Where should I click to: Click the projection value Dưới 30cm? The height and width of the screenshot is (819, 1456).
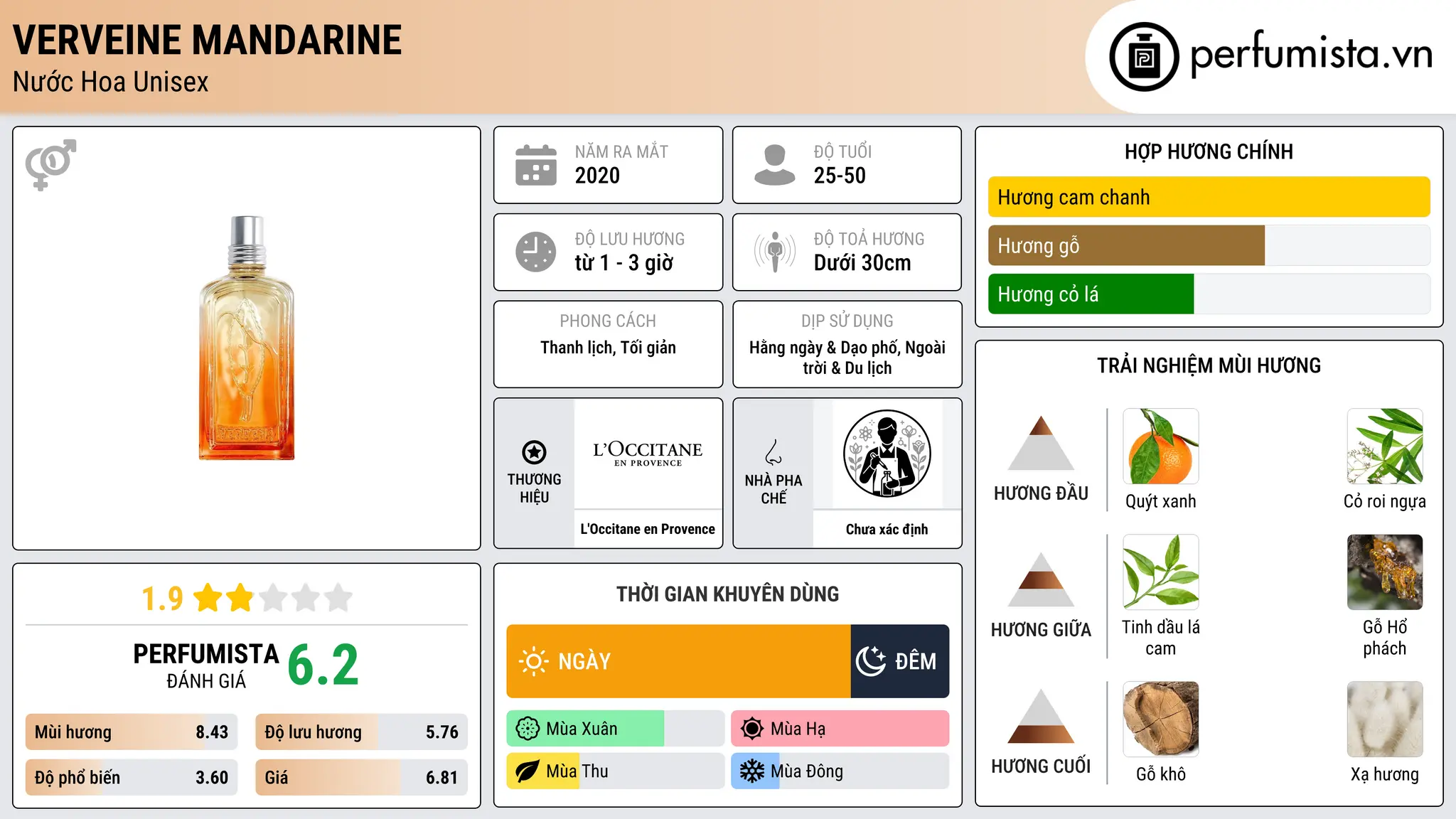[862, 263]
